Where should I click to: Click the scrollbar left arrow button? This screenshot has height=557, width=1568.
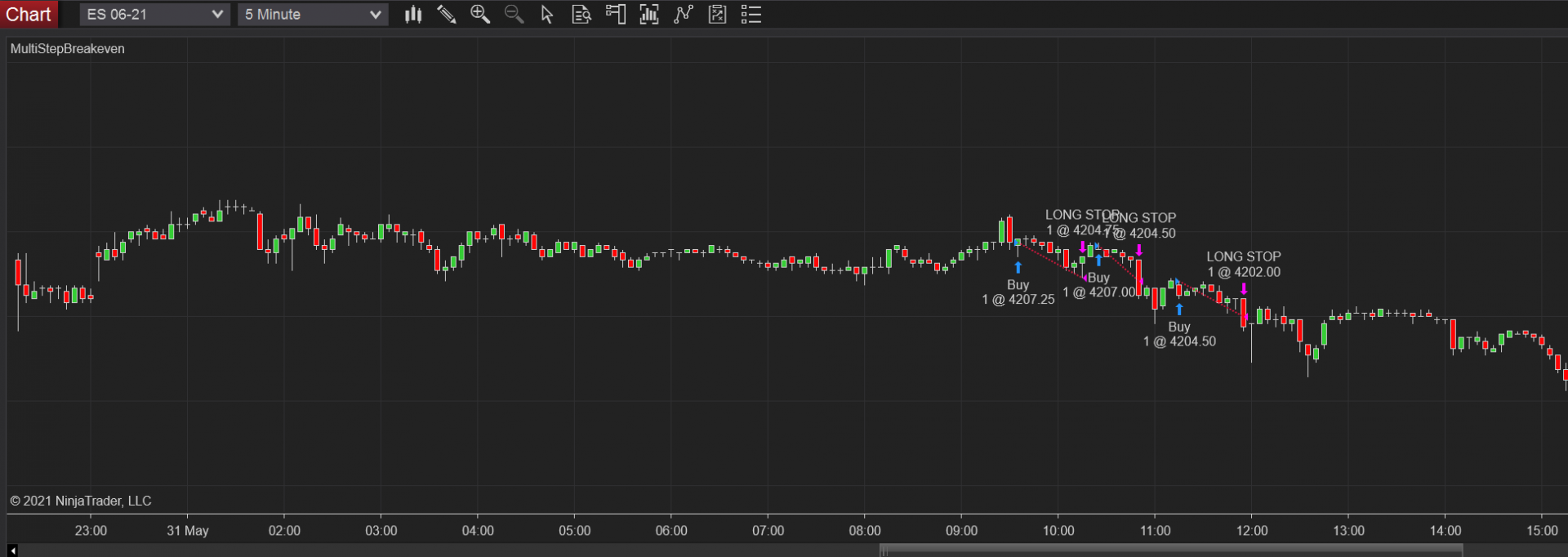tap(12, 550)
